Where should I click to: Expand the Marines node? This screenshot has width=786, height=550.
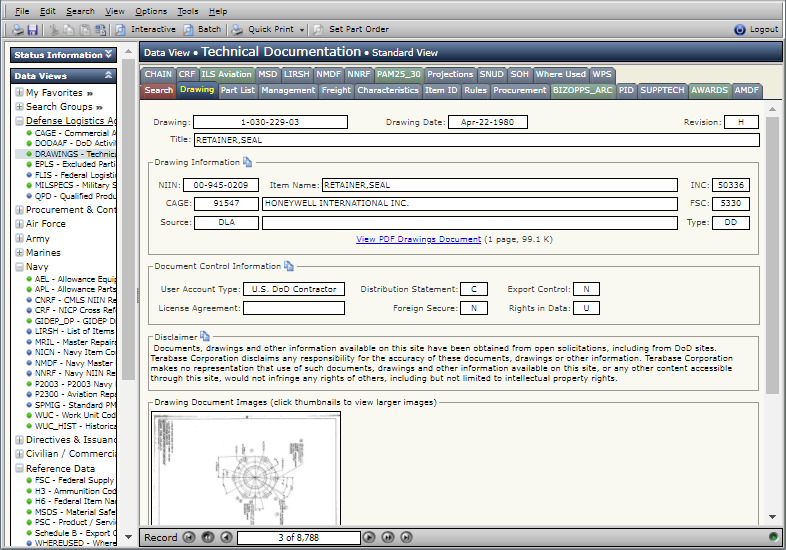pos(20,252)
